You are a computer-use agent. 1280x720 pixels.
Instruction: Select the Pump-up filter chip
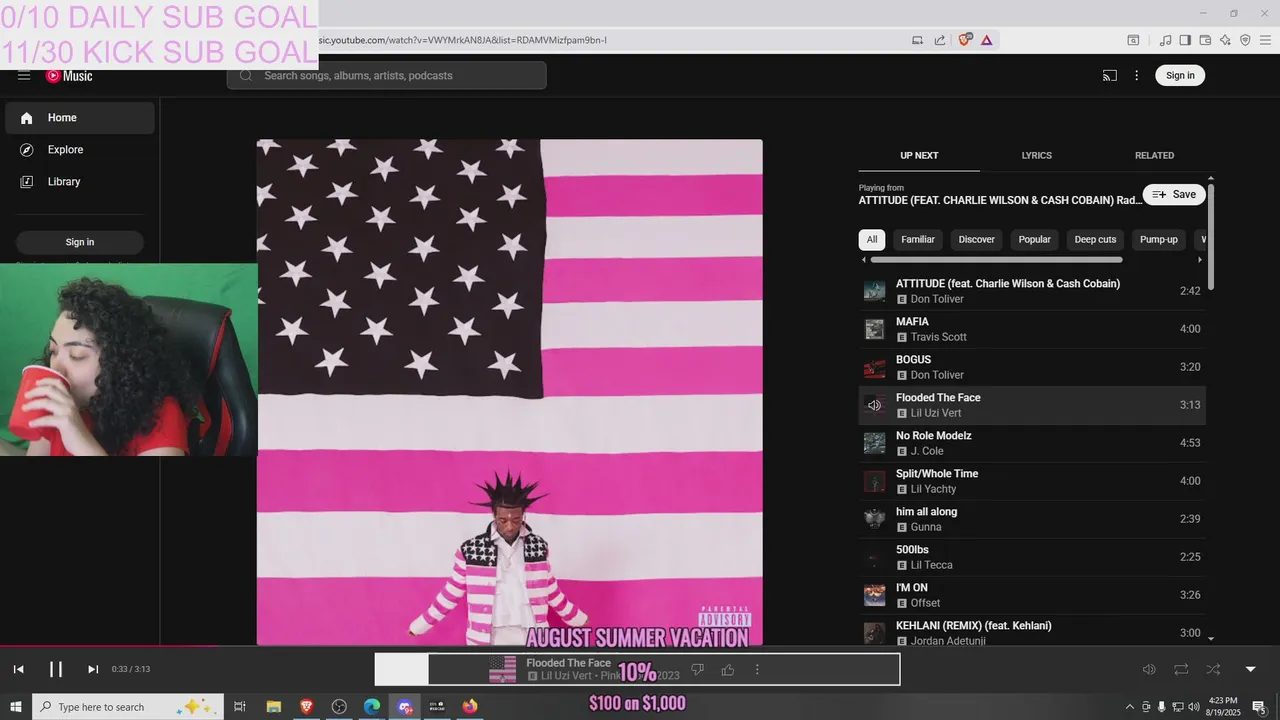pyautogui.click(x=1159, y=240)
